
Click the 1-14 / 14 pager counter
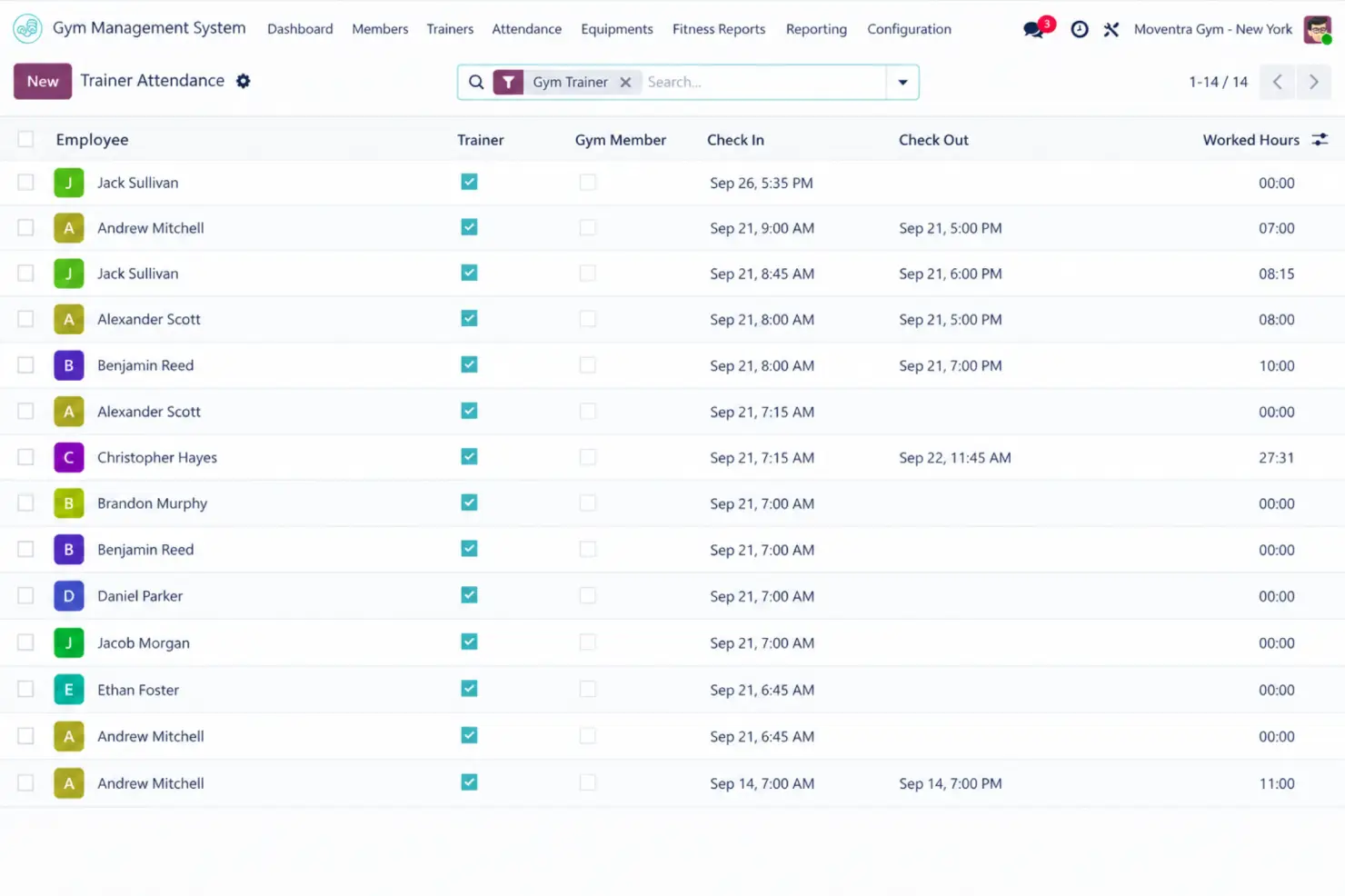click(x=1218, y=82)
